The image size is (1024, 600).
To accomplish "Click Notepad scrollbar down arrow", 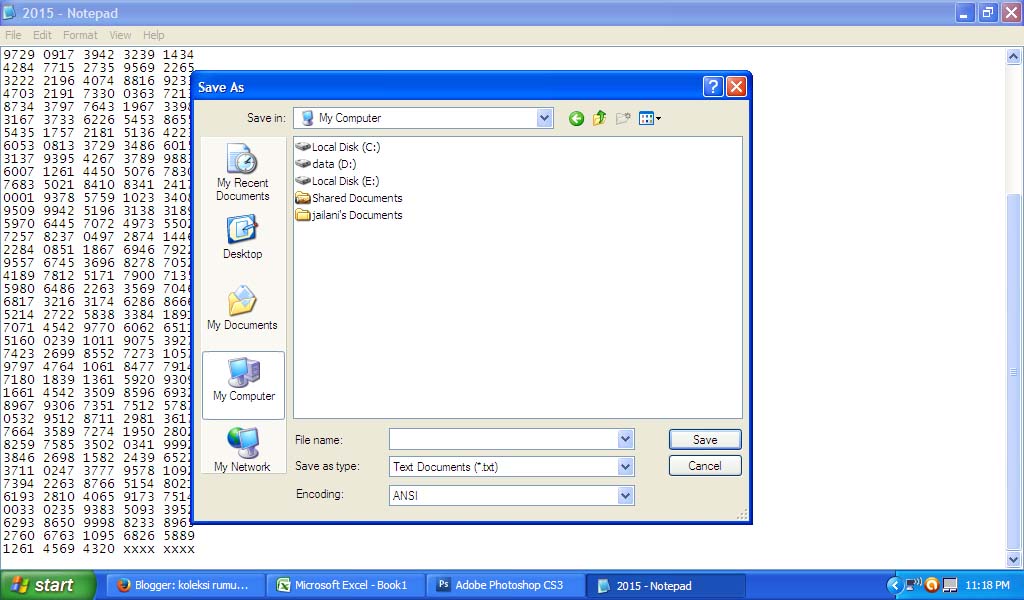I will 1013,560.
